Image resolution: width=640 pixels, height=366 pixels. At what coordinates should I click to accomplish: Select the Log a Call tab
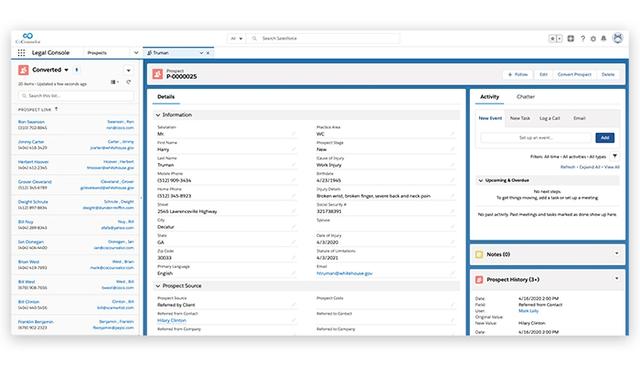[x=549, y=118]
